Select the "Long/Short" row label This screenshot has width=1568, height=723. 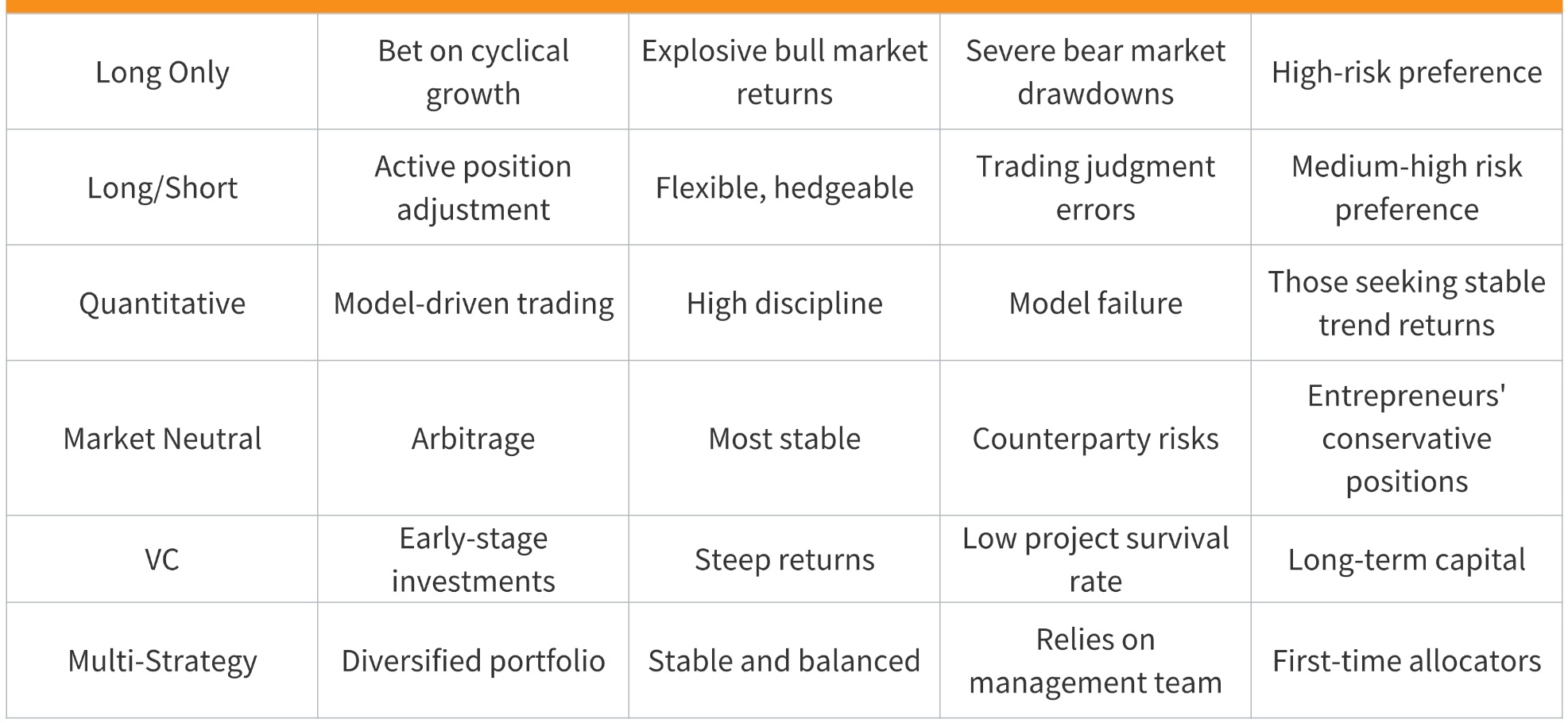point(162,188)
